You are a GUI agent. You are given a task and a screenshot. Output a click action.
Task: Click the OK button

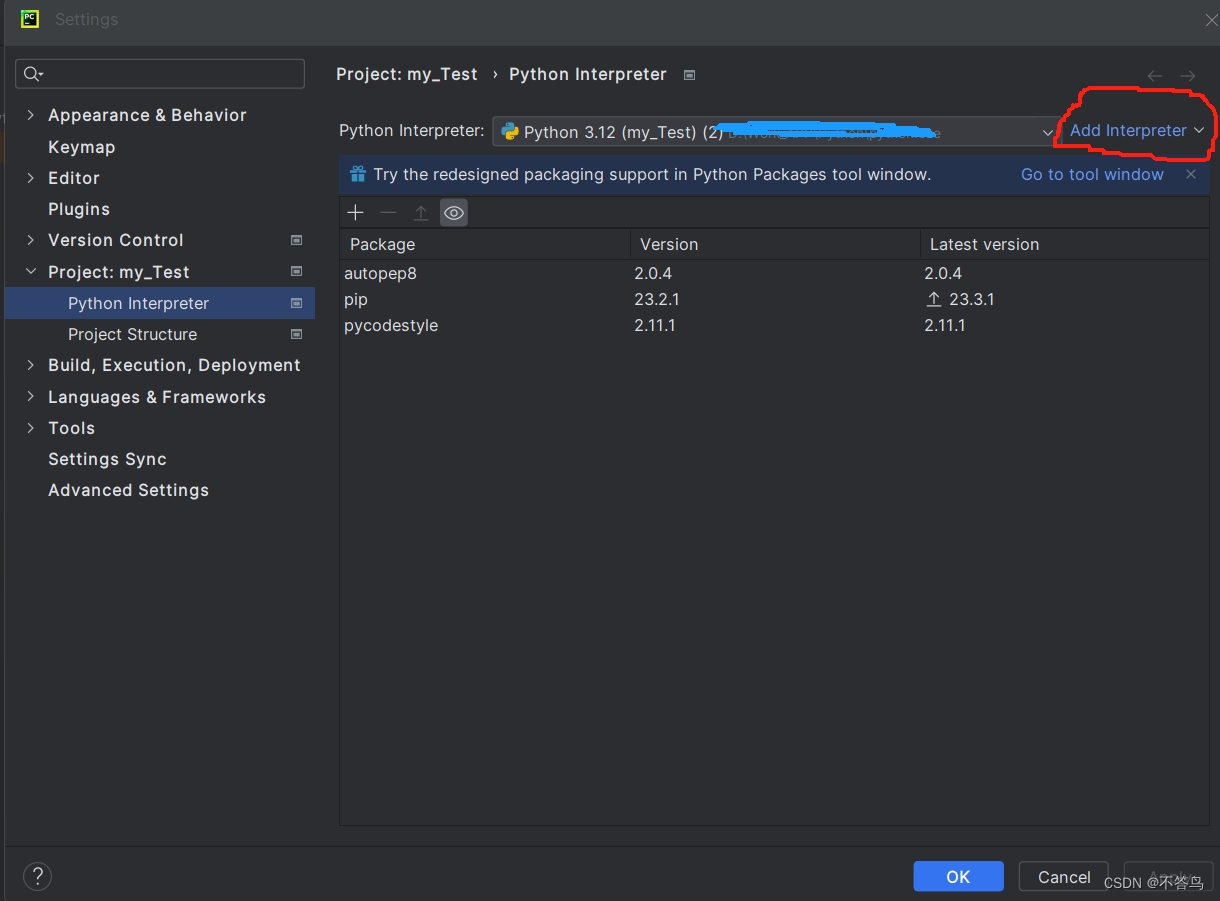(x=958, y=877)
